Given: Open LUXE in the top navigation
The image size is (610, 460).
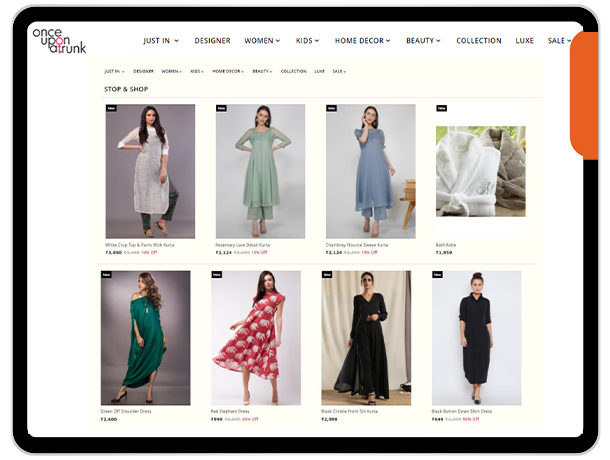Looking at the screenshot, I should point(524,41).
